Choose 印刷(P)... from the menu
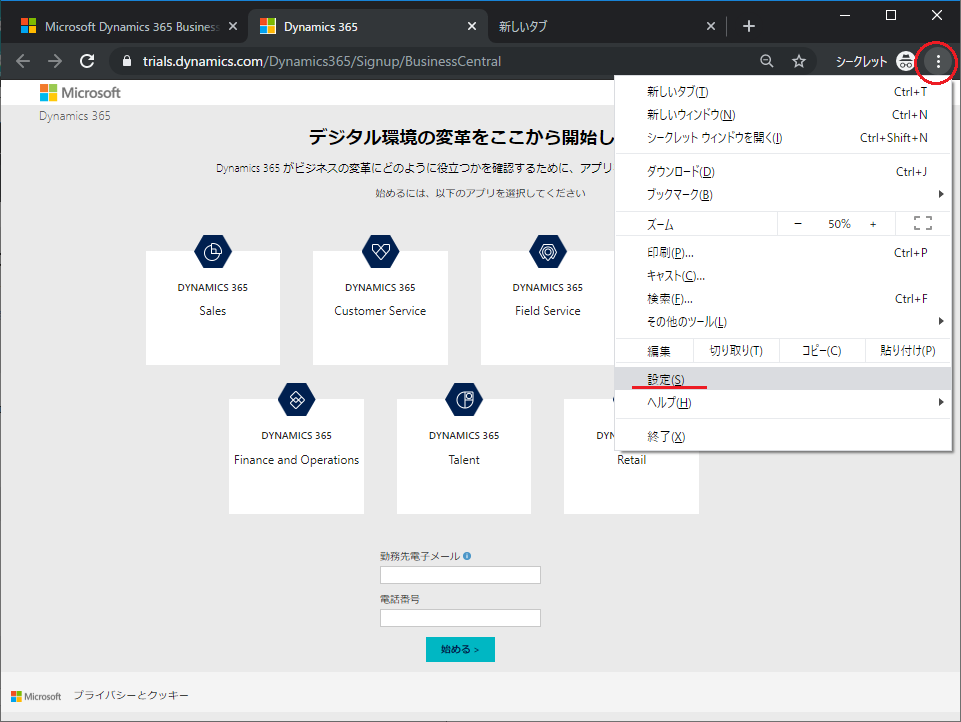Screen dimensions: 961x722 [783, 253]
